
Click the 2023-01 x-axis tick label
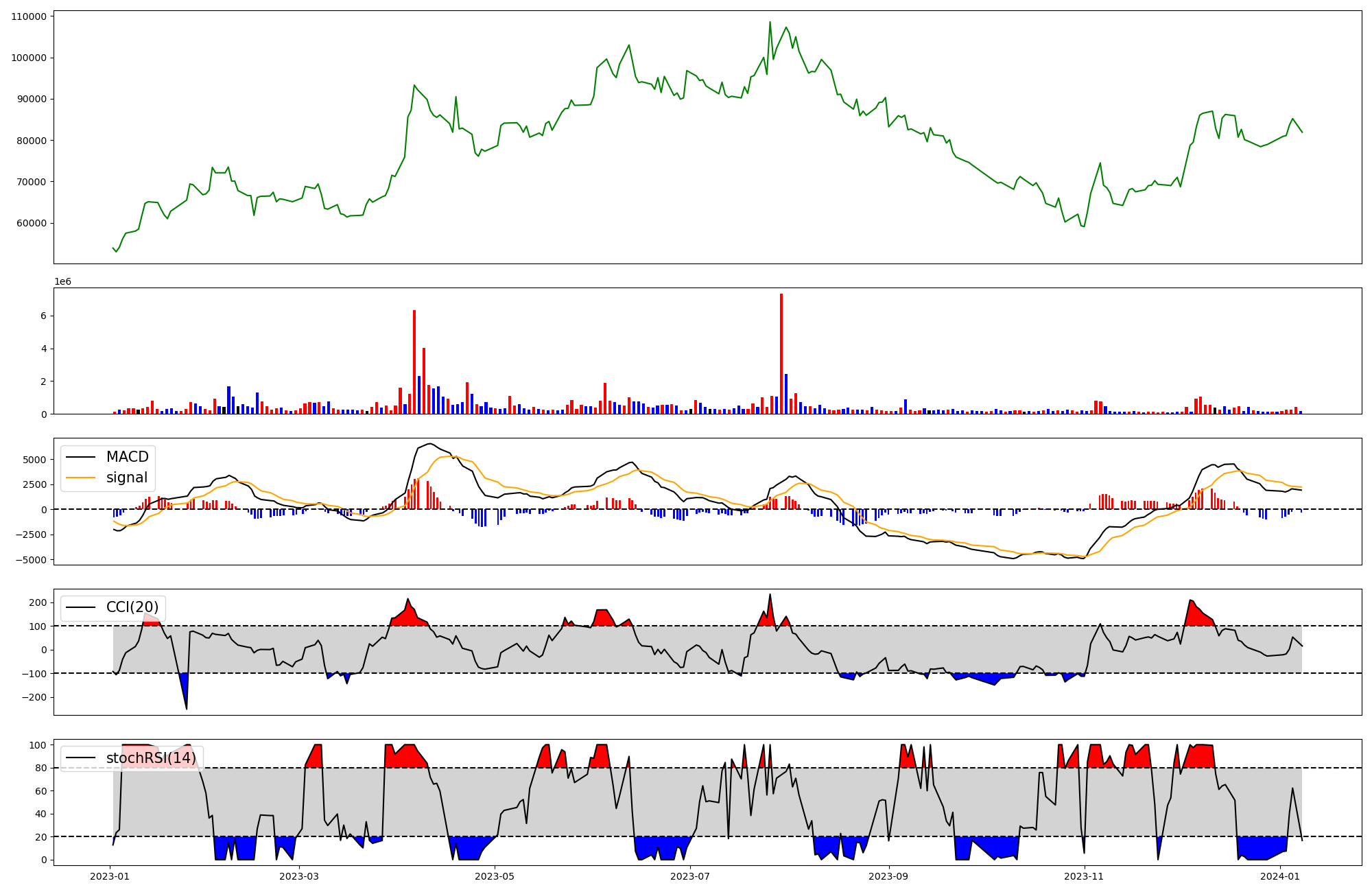110,876
